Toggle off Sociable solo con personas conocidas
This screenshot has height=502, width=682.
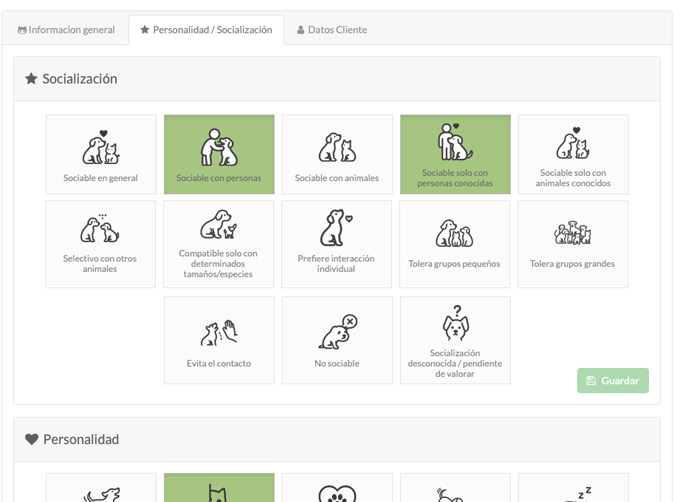455,154
